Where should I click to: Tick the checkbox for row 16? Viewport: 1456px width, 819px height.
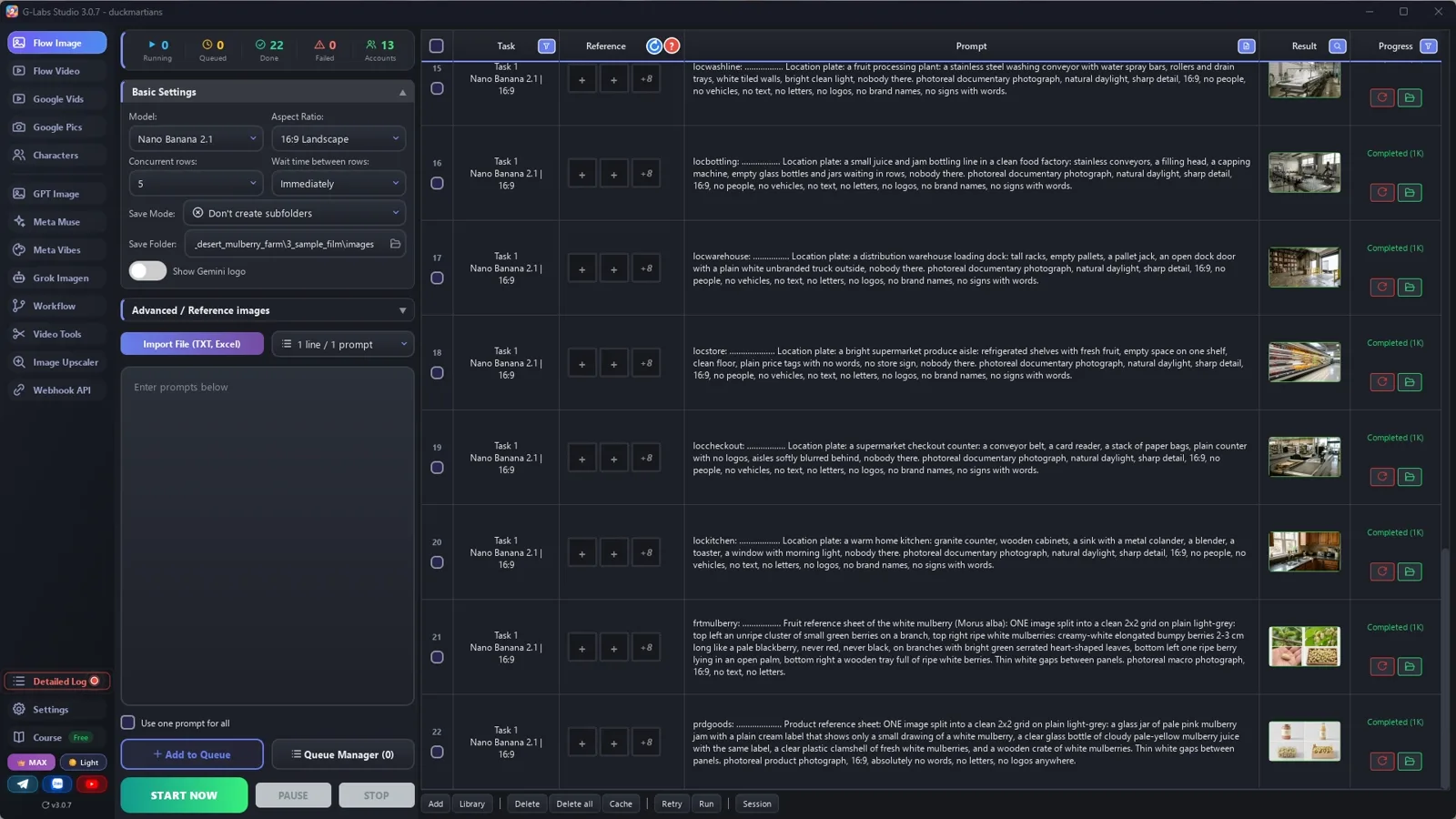[437, 183]
